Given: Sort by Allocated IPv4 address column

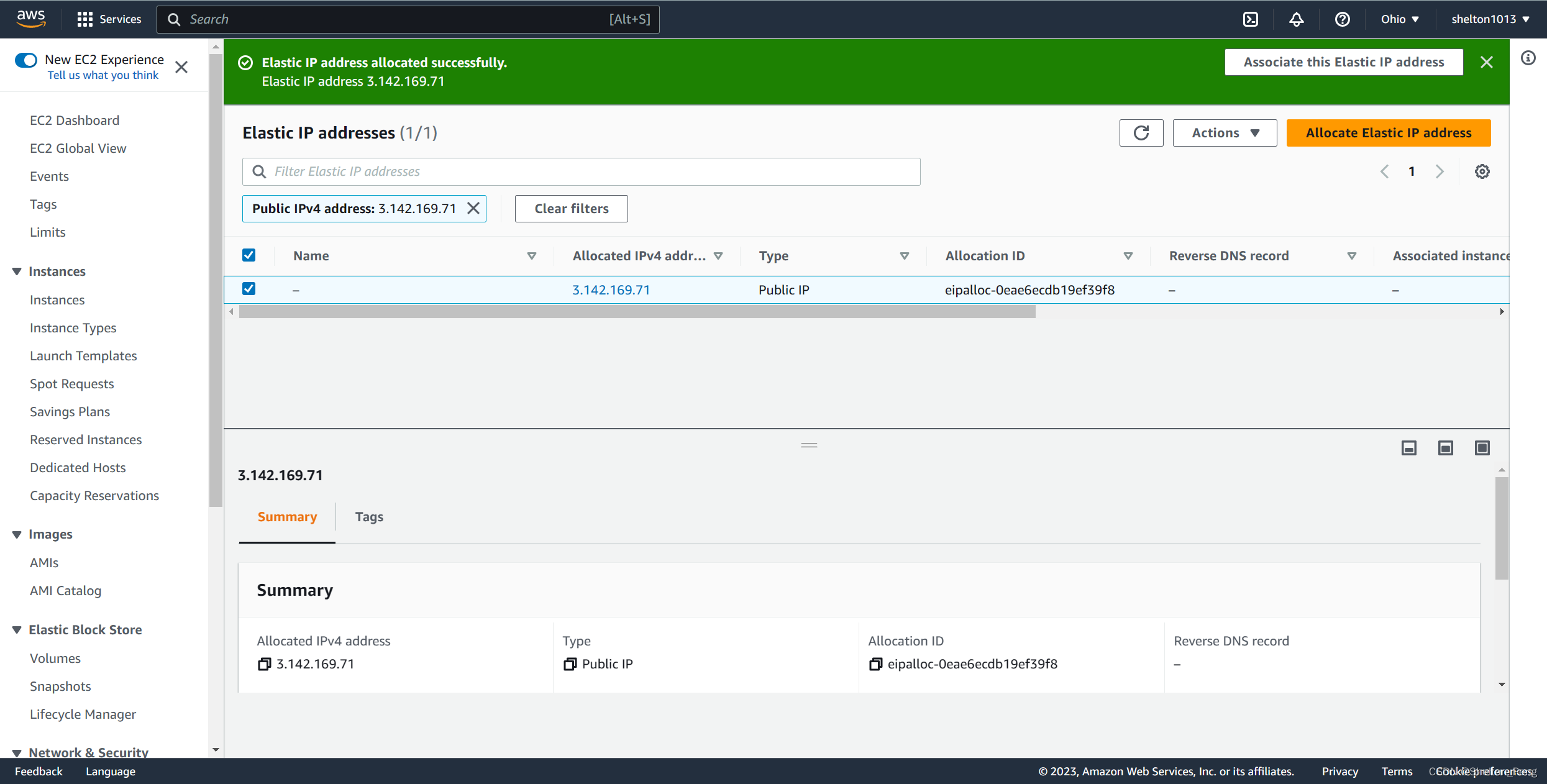Looking at the screenshot, I should (x=718, y=256).
